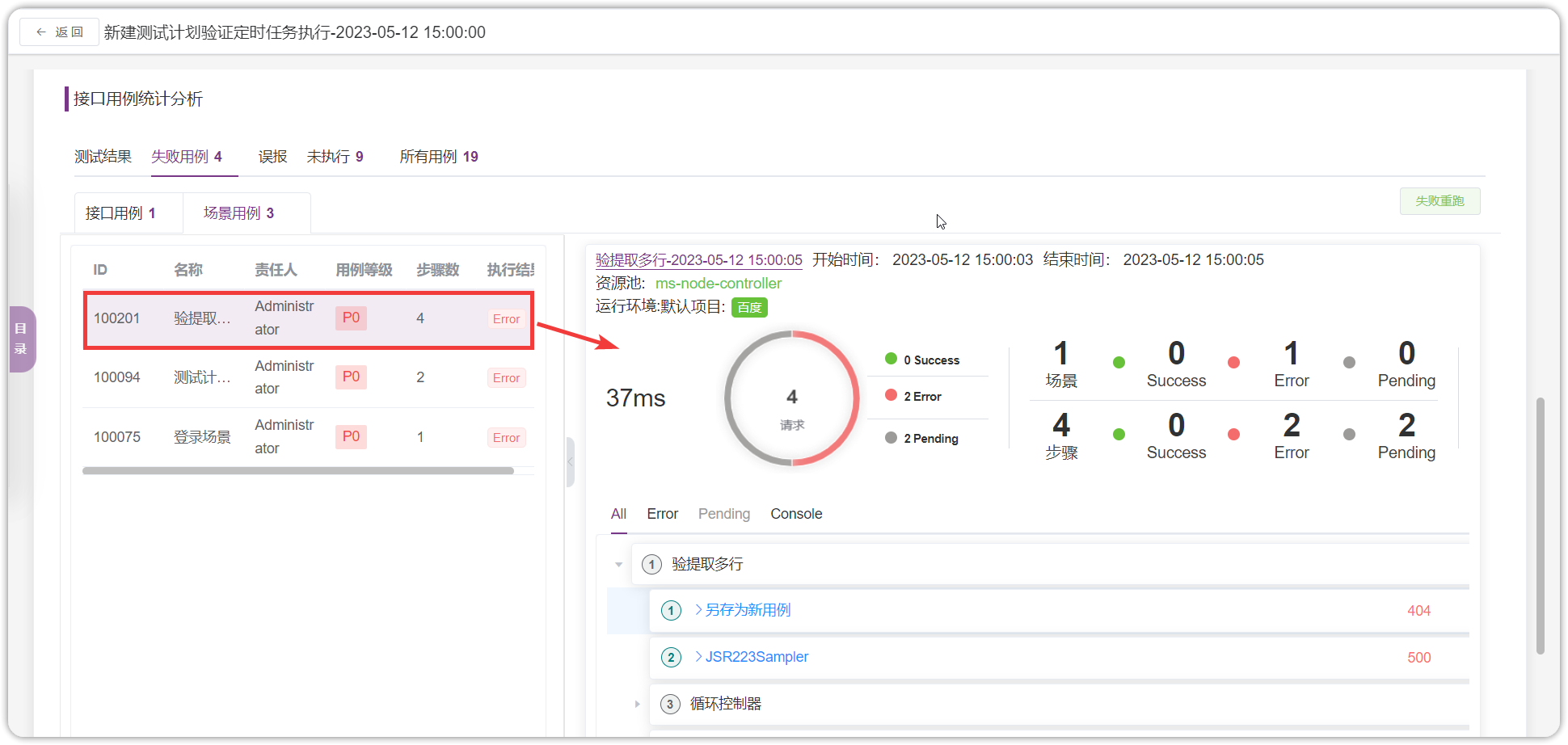Click the 500 response code
Screen dimensions: 1568x745
point(1418,658)
